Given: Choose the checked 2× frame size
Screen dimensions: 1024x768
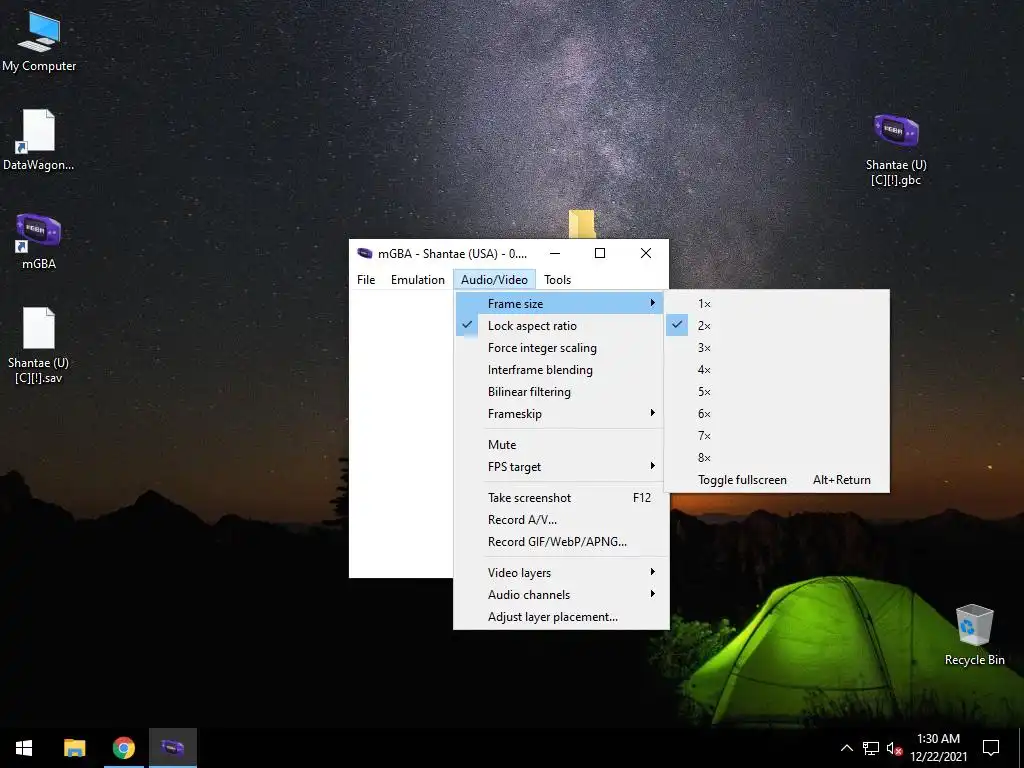Looking at the screenshot, I should 776,326.
